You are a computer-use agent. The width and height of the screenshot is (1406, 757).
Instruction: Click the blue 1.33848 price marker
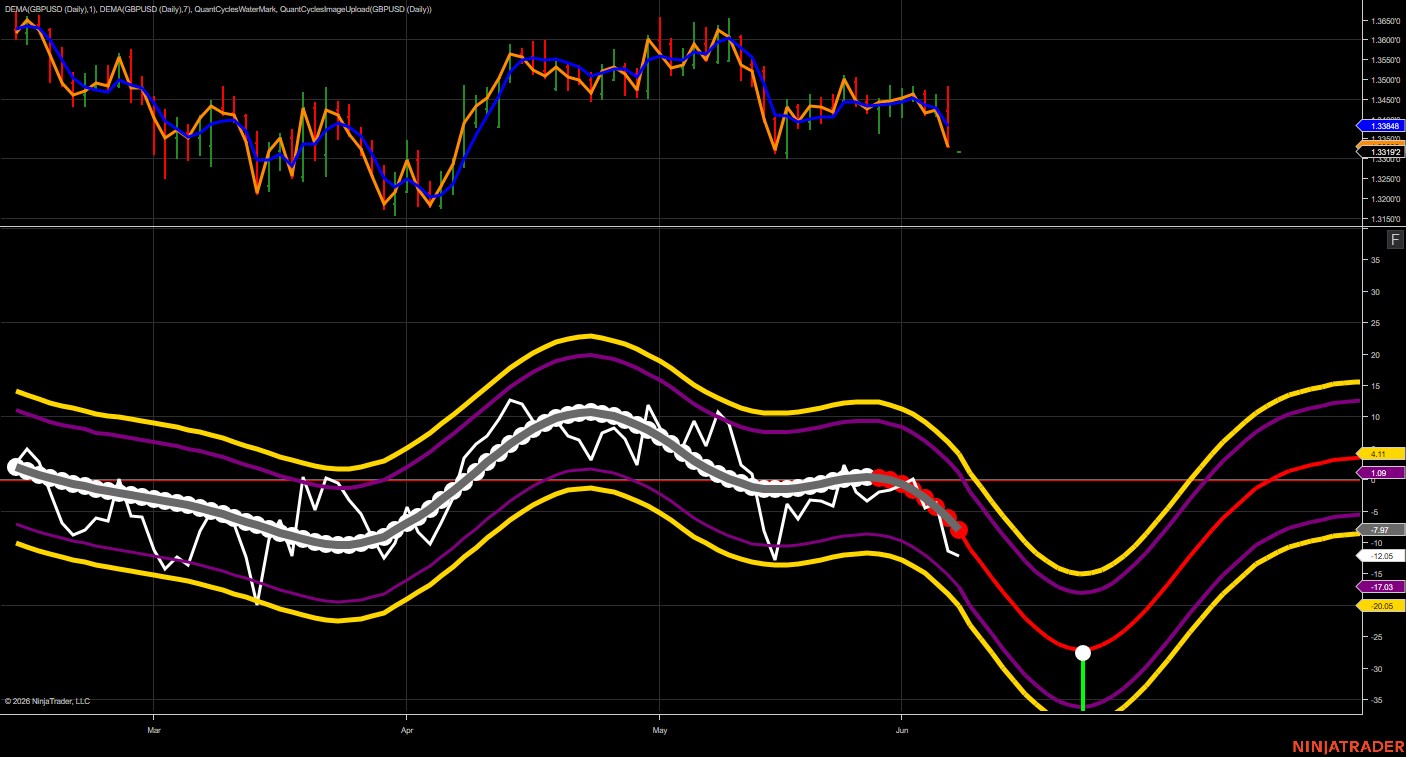tap(1381, 126)
